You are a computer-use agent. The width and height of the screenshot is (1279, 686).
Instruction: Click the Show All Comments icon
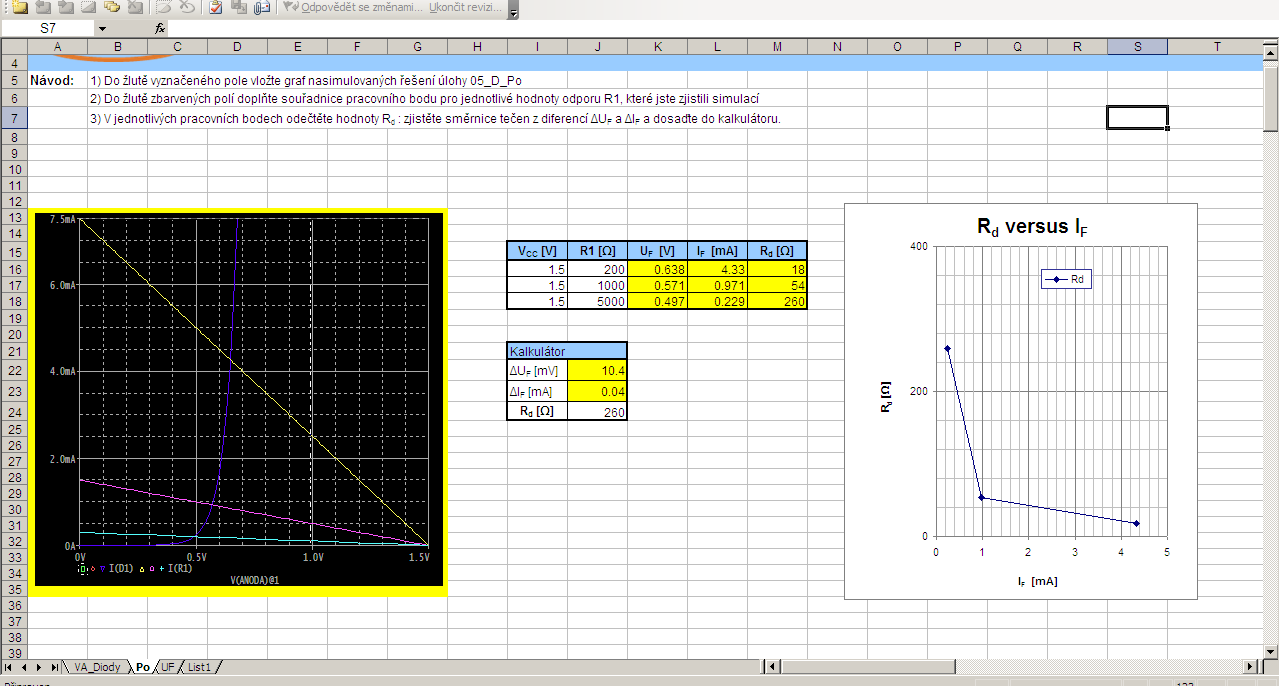tap(111, 7)
